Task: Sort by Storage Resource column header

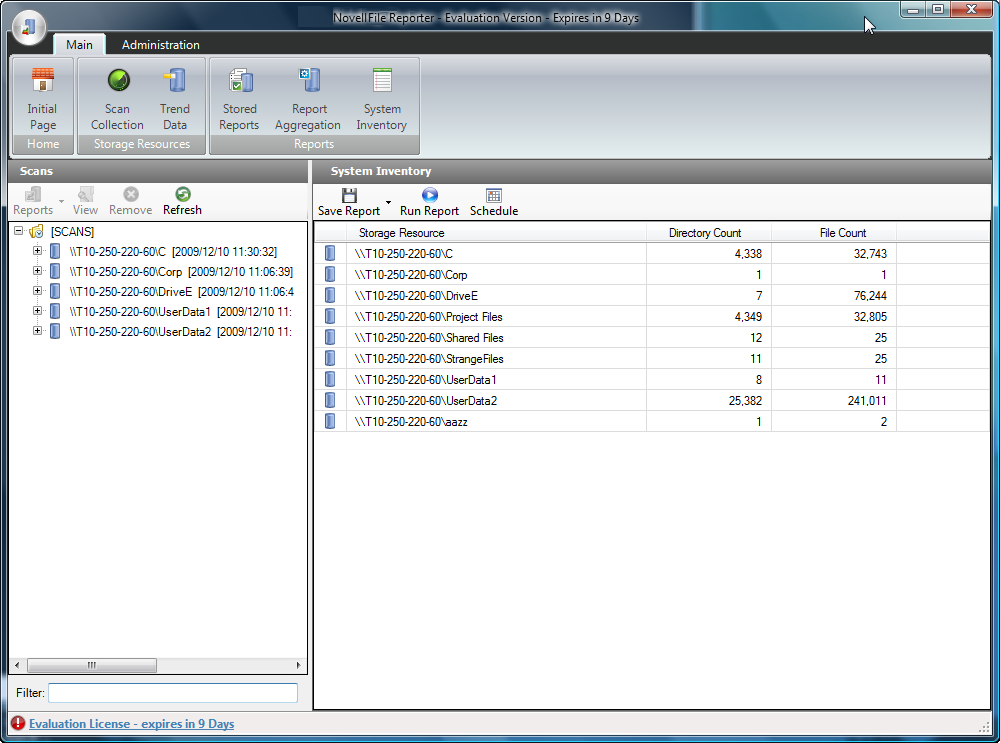Action: point(496,233)
